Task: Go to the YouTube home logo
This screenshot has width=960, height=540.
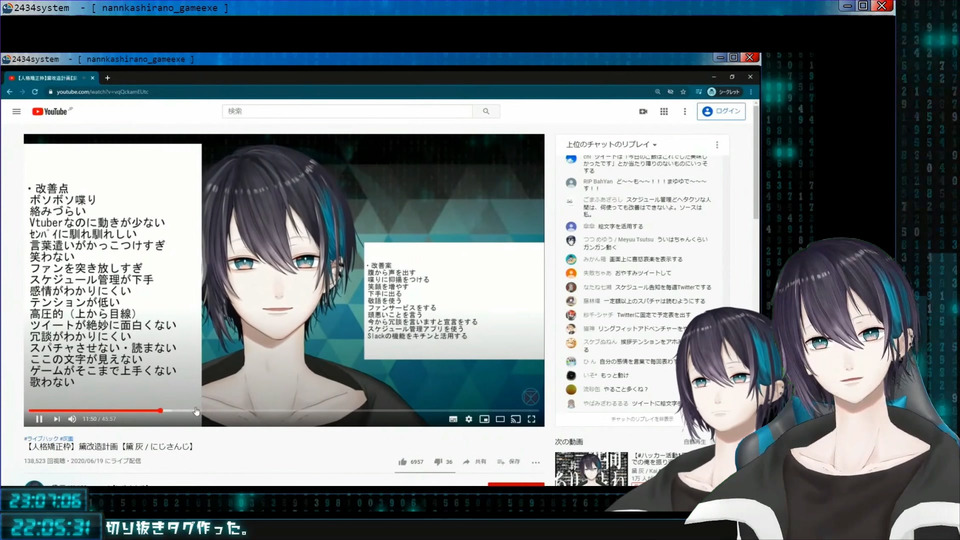Action: [x=50, y=111]
